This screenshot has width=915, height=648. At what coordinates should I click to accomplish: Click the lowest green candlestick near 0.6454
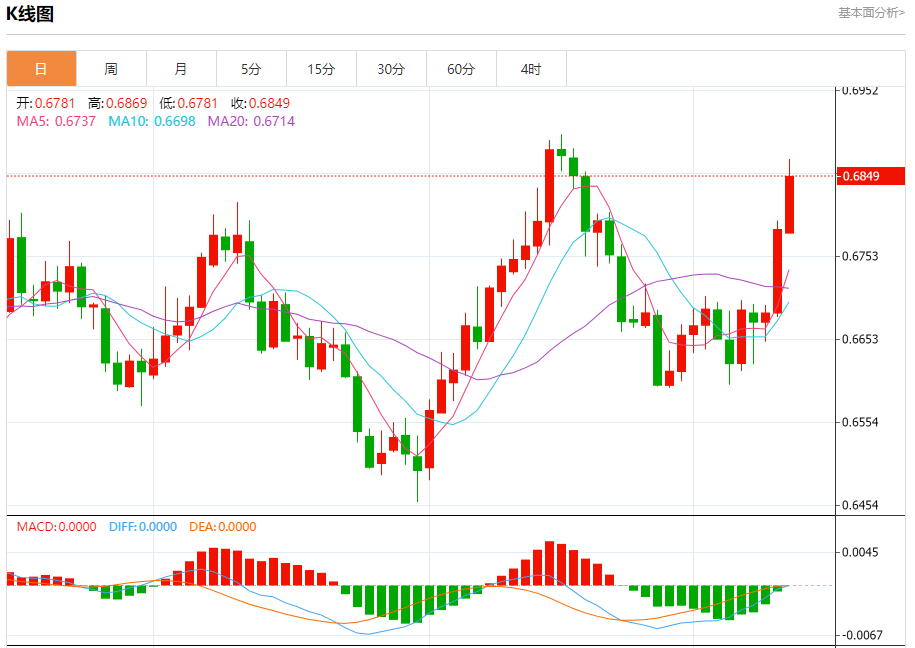coord(417,464)
